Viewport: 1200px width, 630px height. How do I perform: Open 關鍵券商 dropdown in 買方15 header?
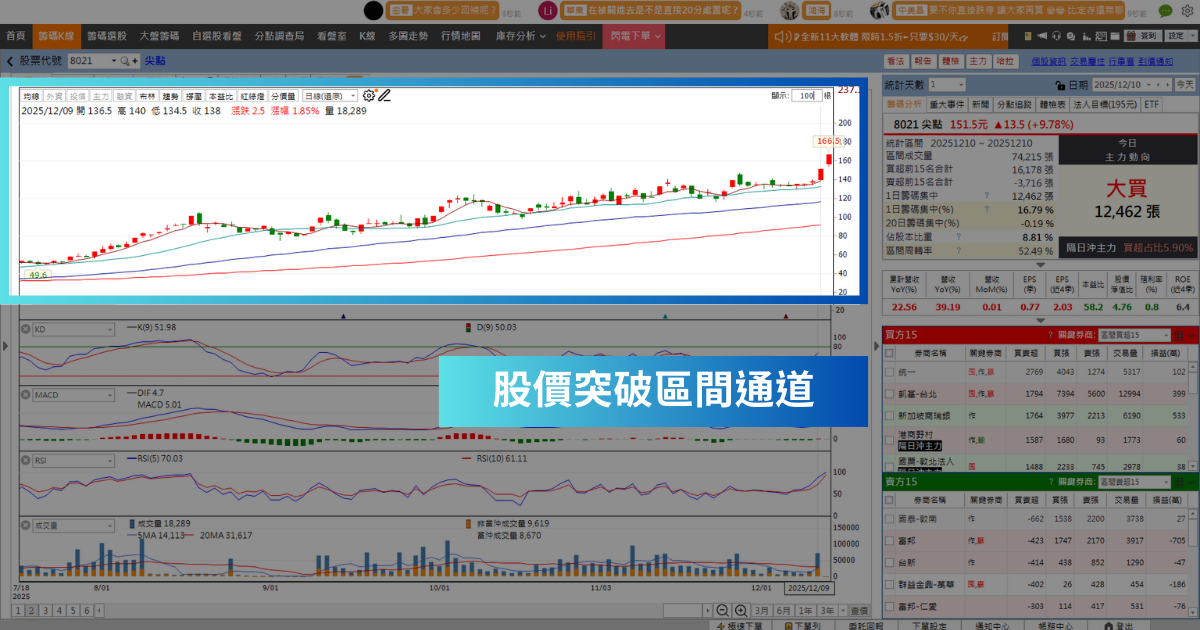coord(1134,335)
